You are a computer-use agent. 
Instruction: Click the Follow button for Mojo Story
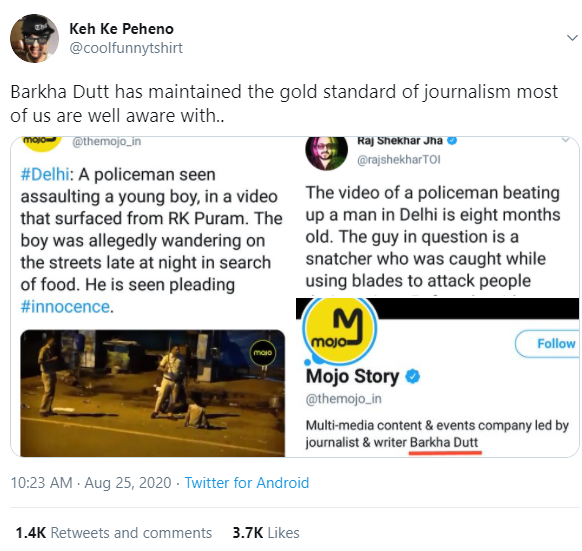click(548, 343)
